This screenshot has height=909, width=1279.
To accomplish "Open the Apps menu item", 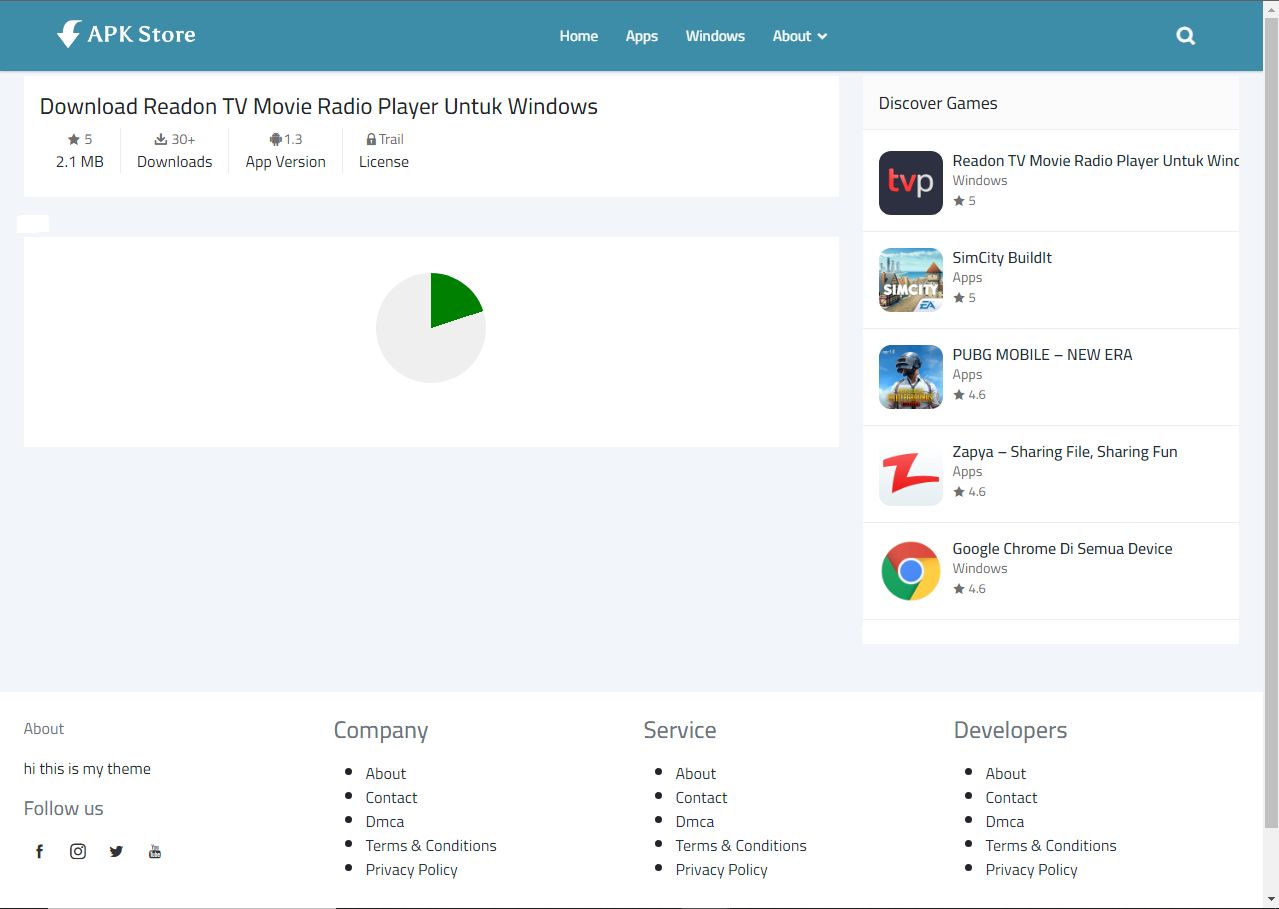I will coord(641,36).
